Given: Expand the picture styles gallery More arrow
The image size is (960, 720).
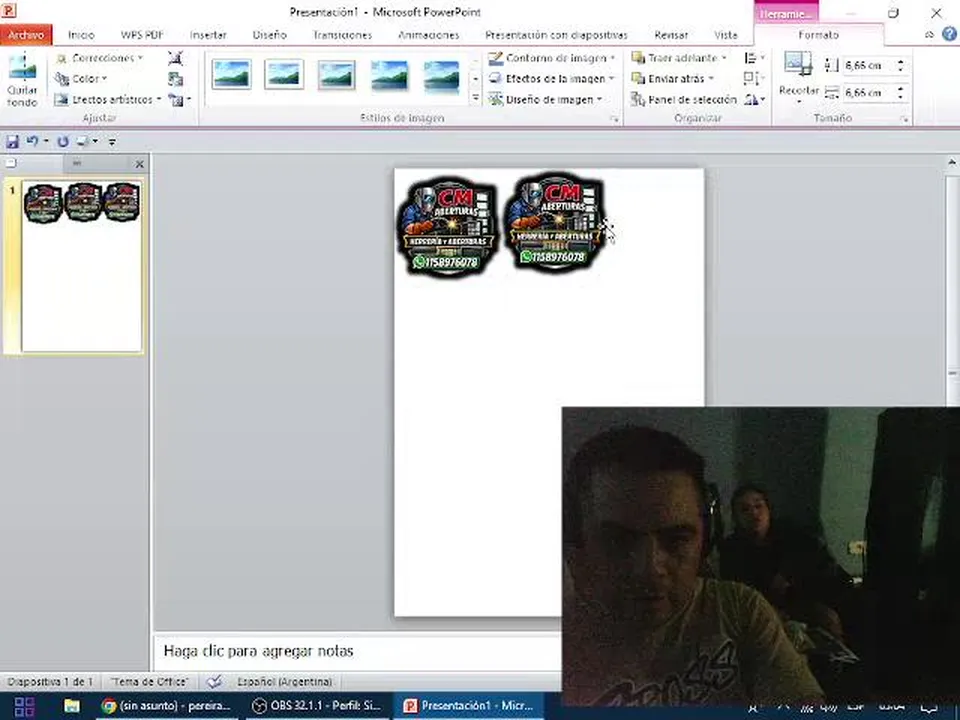Looking at the screenshot, I should [x=475, y=98].
